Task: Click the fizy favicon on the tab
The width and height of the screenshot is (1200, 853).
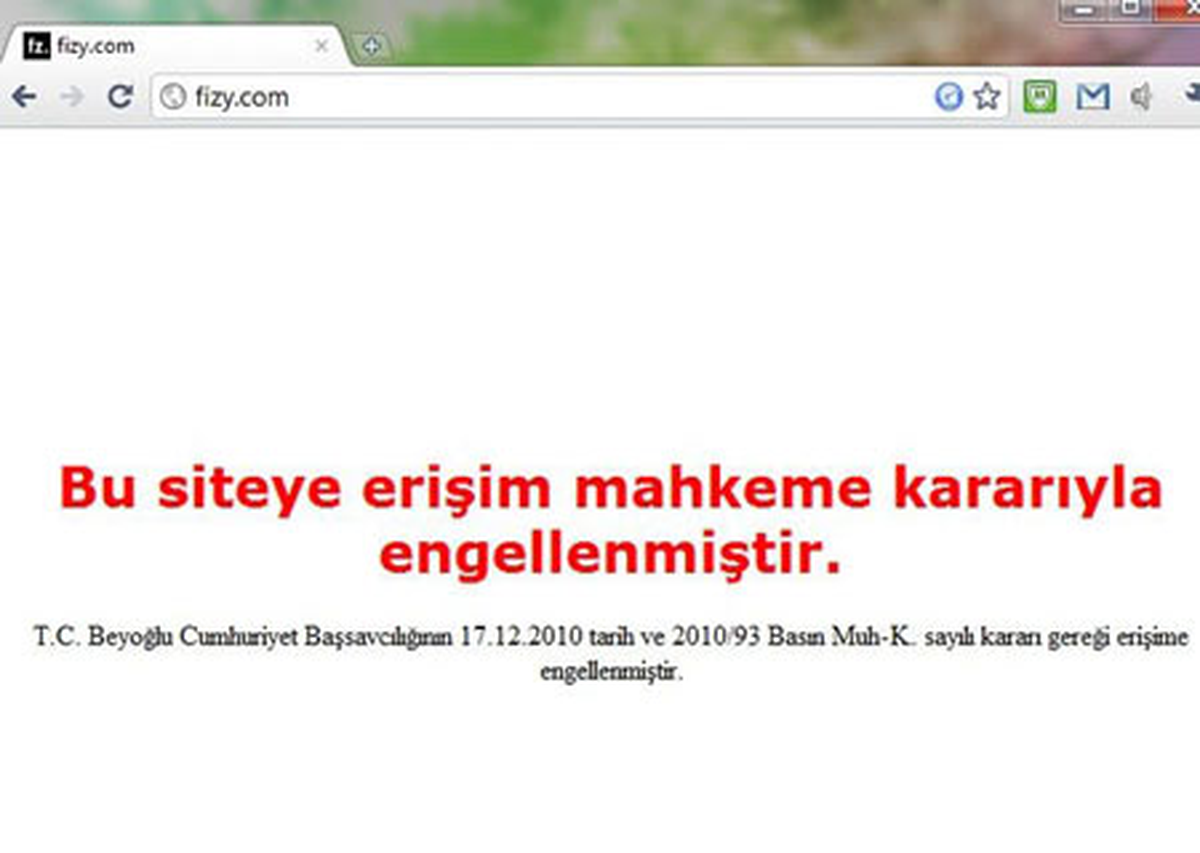Action: (x=37, y=46)
